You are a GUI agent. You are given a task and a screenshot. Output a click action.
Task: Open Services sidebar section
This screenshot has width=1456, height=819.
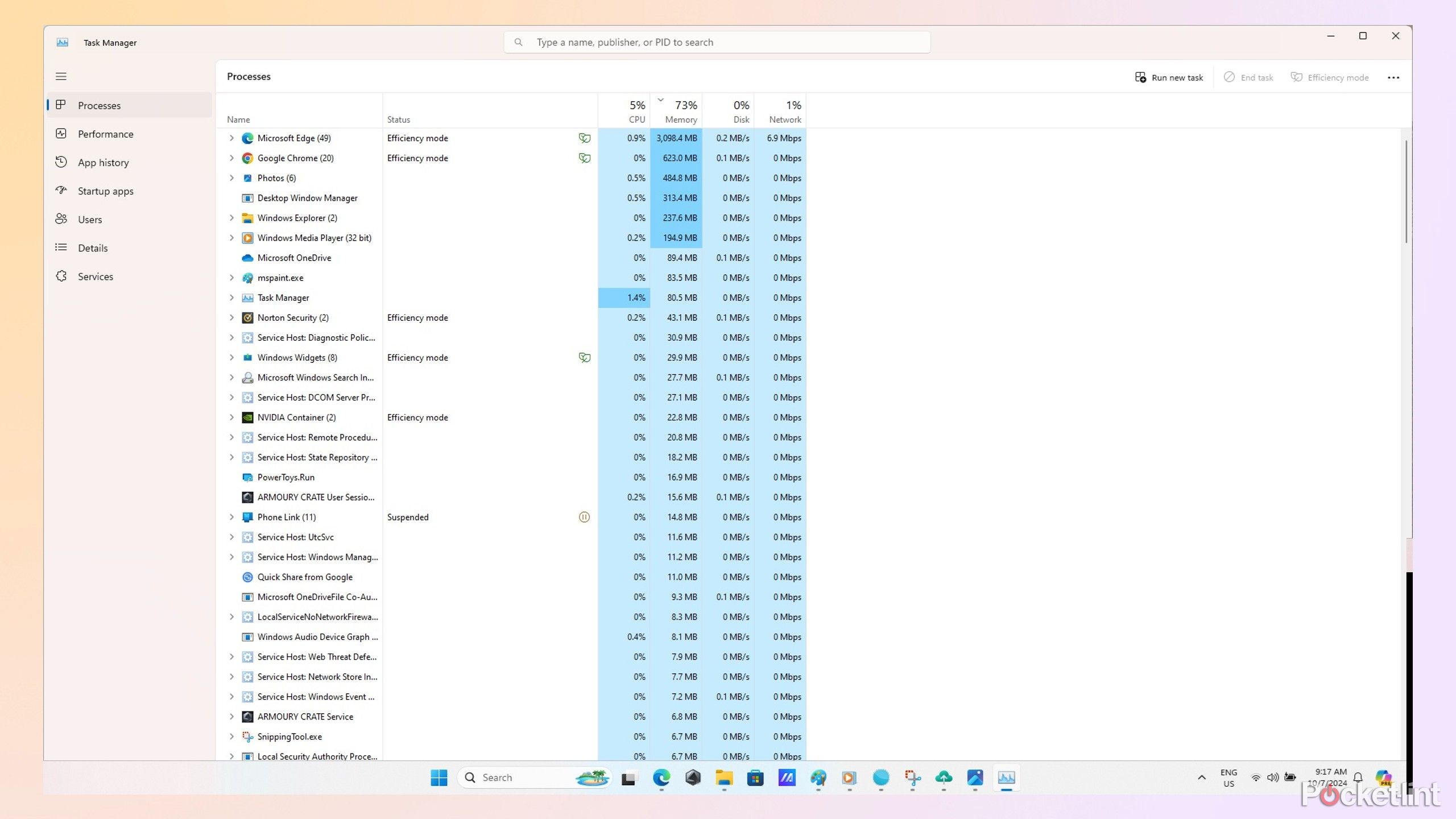point(95,276)
